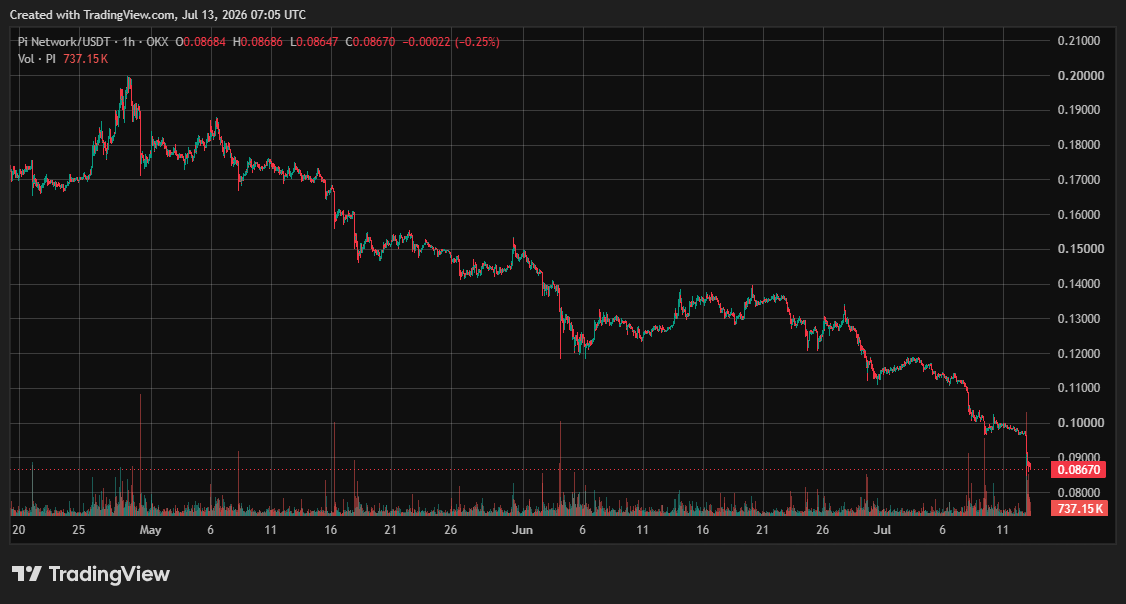Screen dimensions: 1126x604
Task: Click the 0.13000 price axis label
Action: [1079, 319]
